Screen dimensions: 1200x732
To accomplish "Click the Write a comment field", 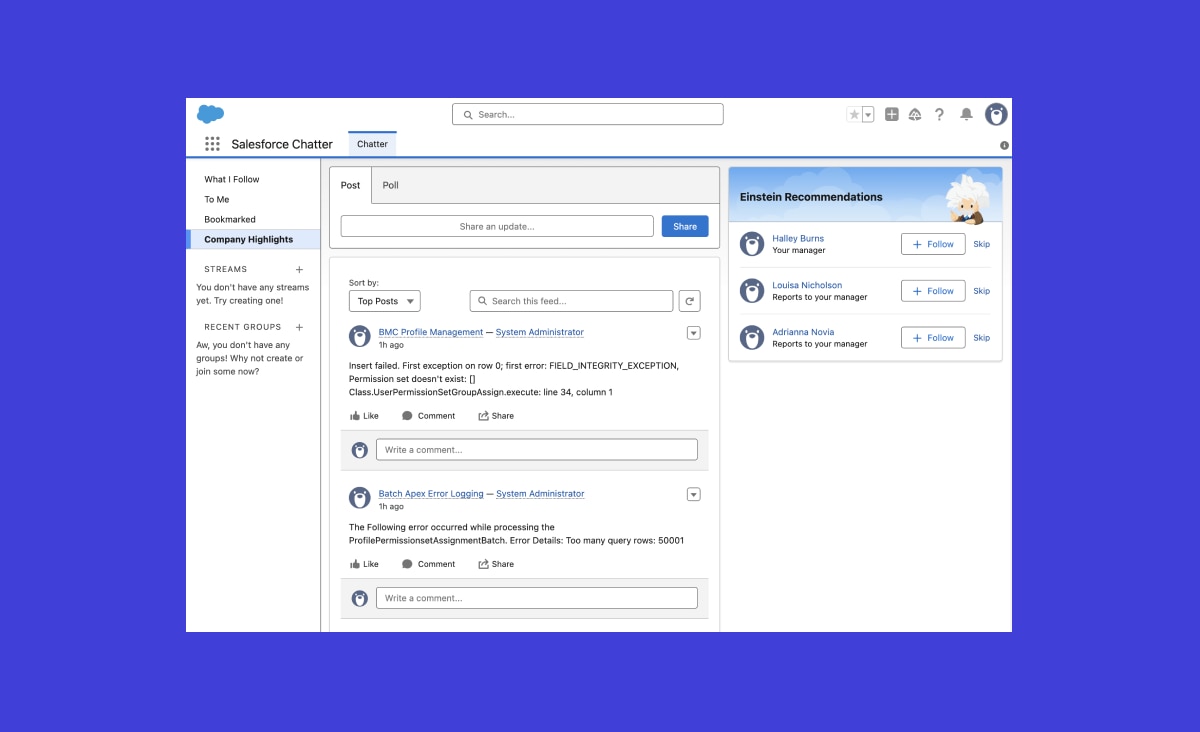I will [536, 449].
